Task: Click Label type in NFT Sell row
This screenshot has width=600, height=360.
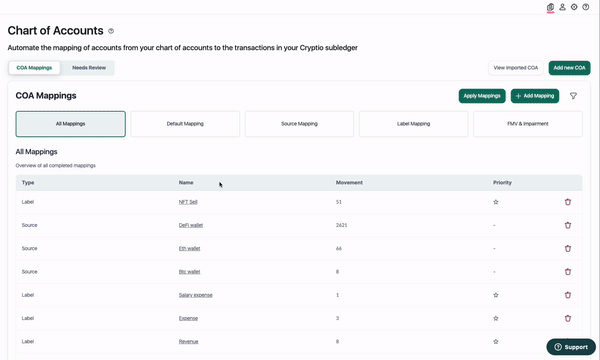Action: 28,202
